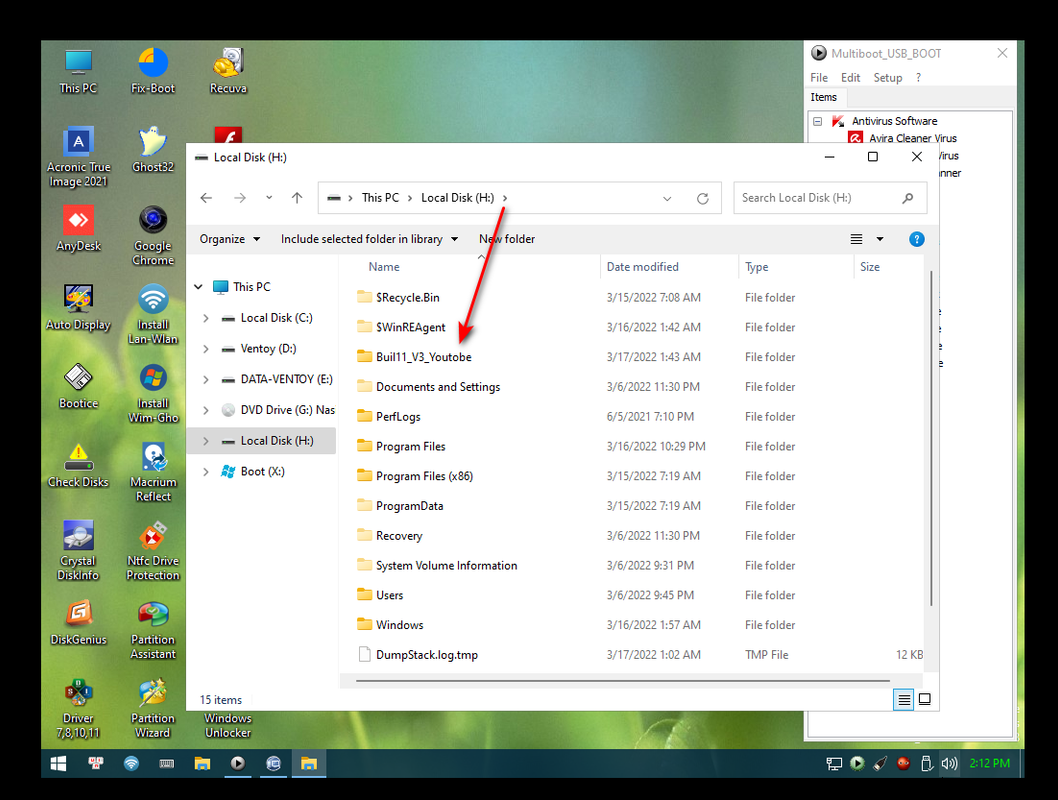Open the Macrium Reflect desktop icon
Viewport: 1058px width, 800px height.
coord(153,473)
